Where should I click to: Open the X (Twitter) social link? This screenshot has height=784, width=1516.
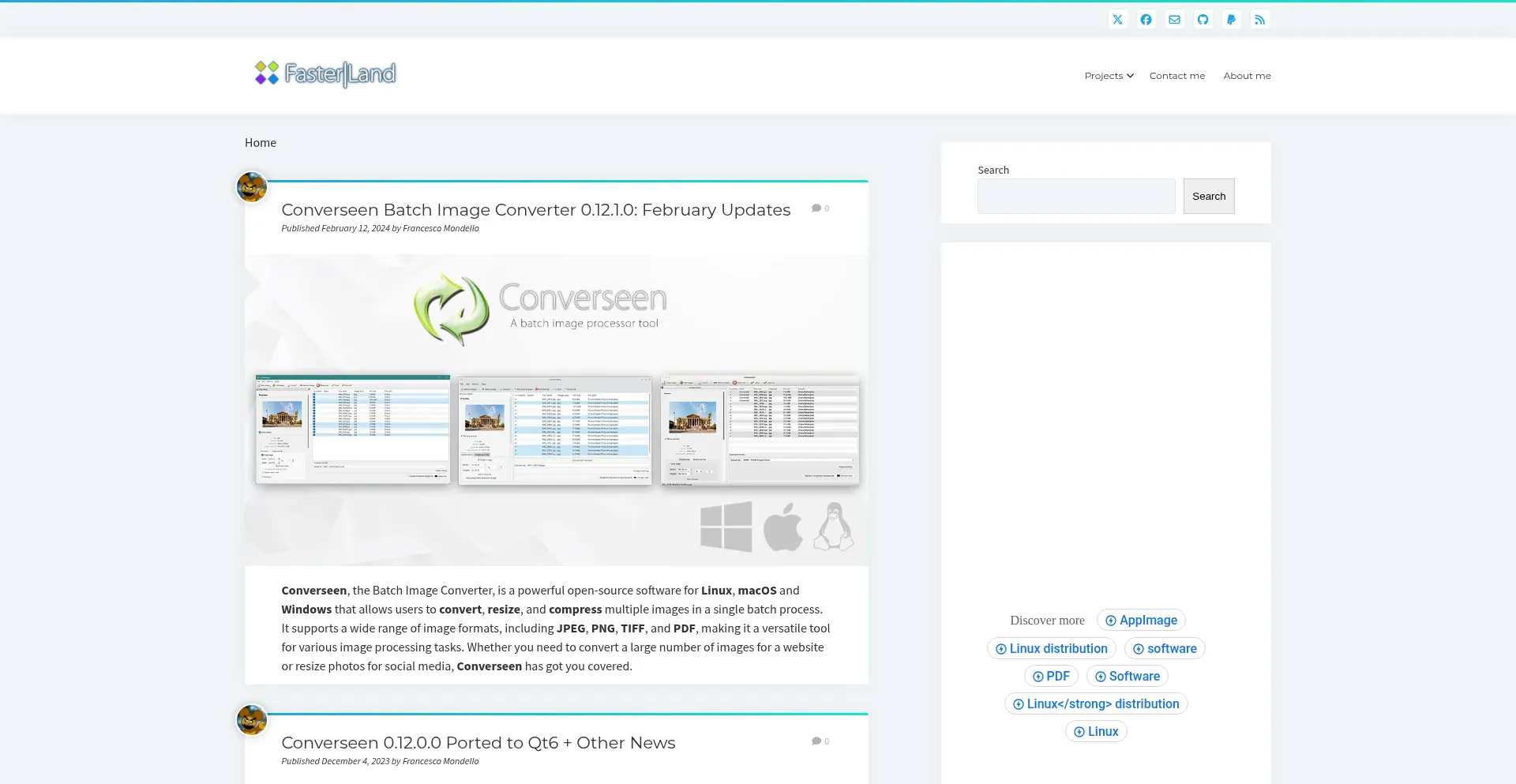click(x=1117, y=20)
